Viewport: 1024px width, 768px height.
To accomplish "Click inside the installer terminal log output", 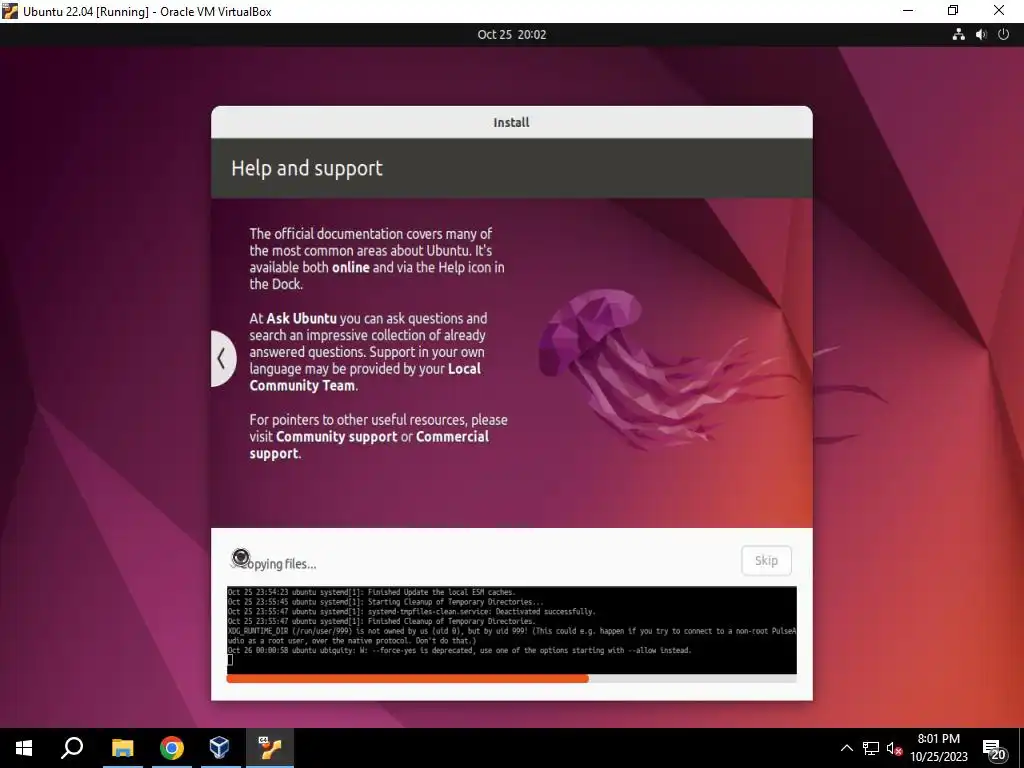I will click(511, 630).
